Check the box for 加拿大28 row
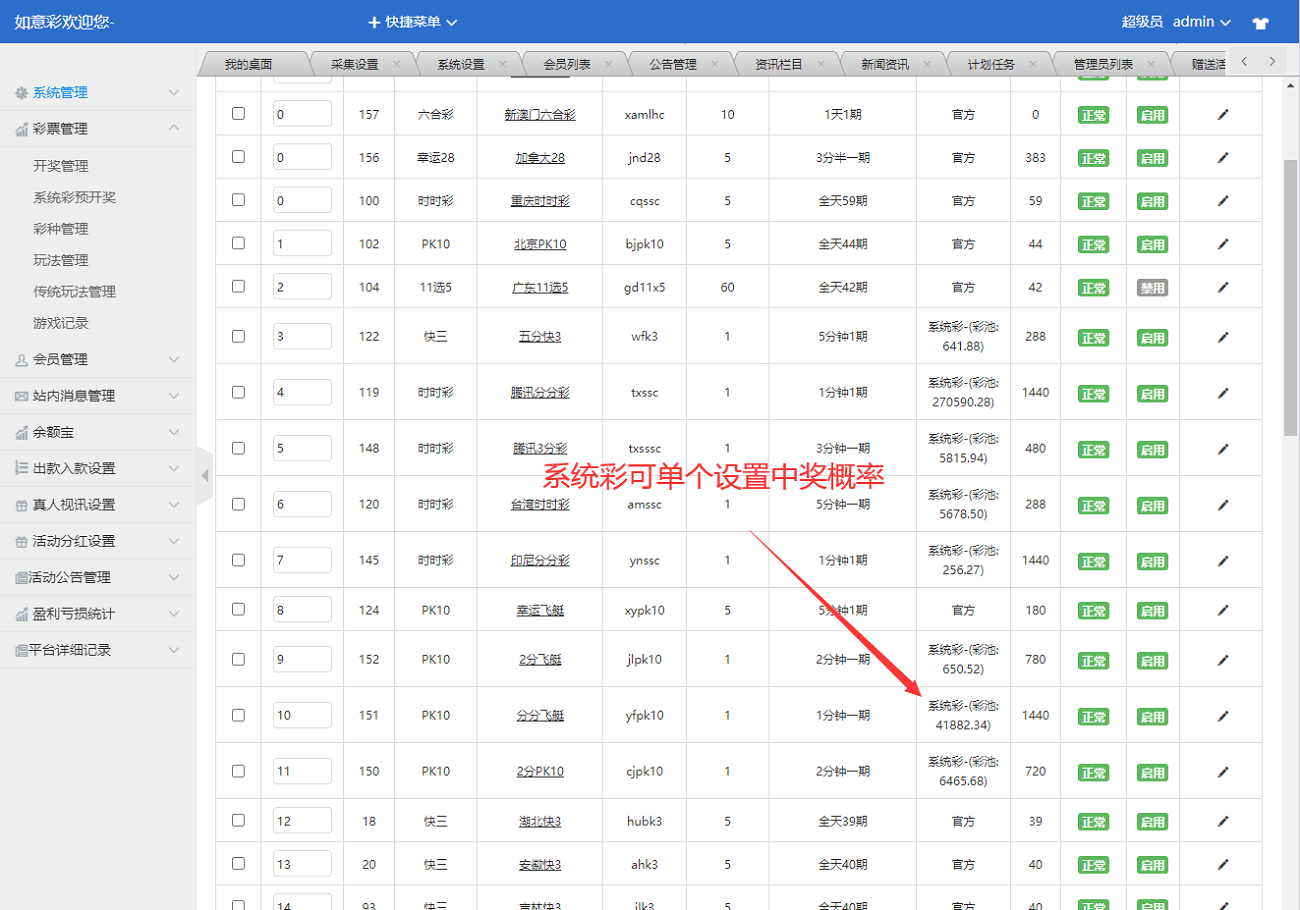The image size is (1300, 910). coord(238,157)
